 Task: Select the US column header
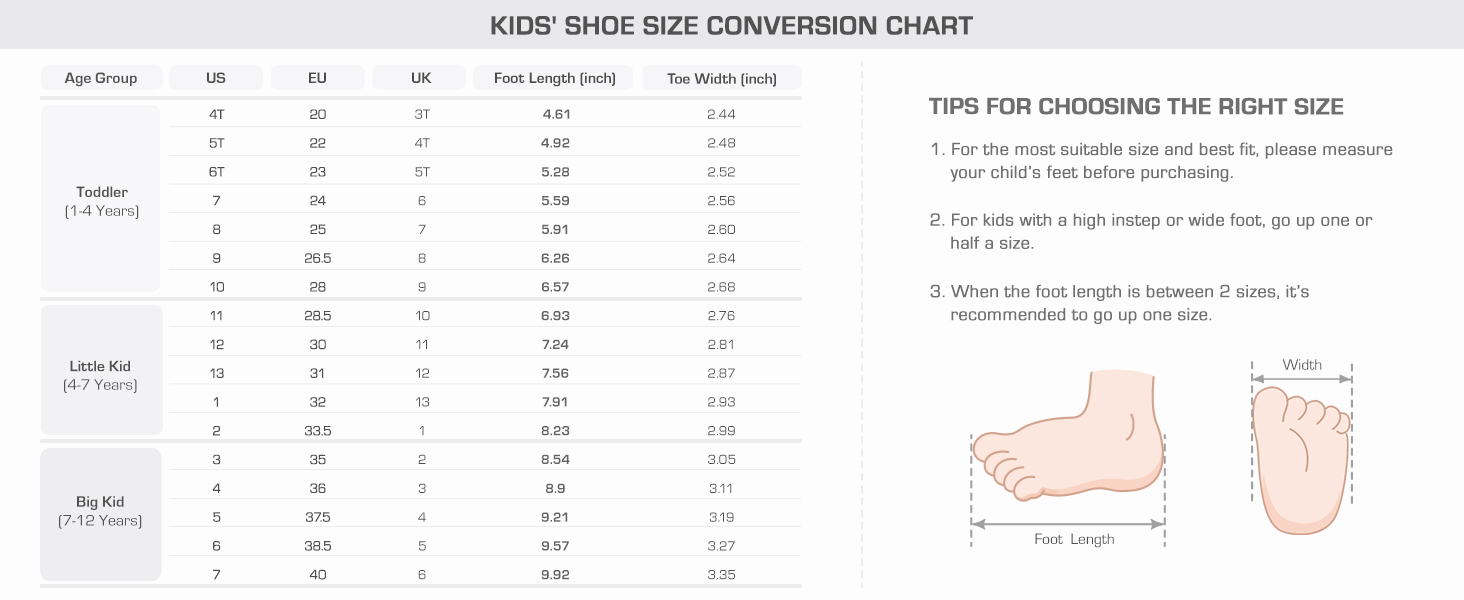coord(216,78)
